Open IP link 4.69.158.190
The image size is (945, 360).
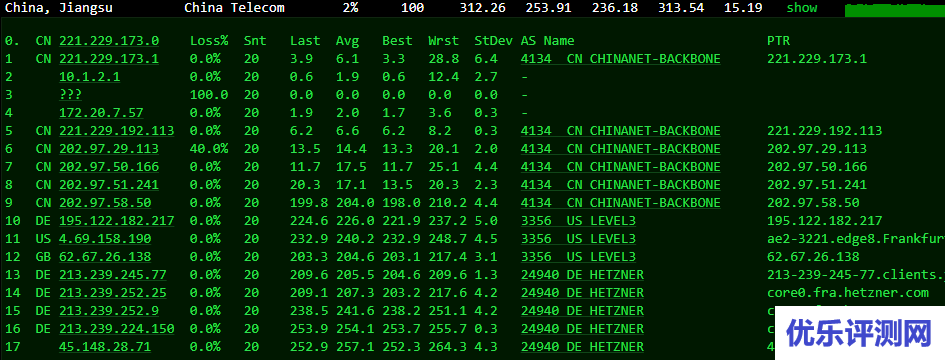[105, 239]
